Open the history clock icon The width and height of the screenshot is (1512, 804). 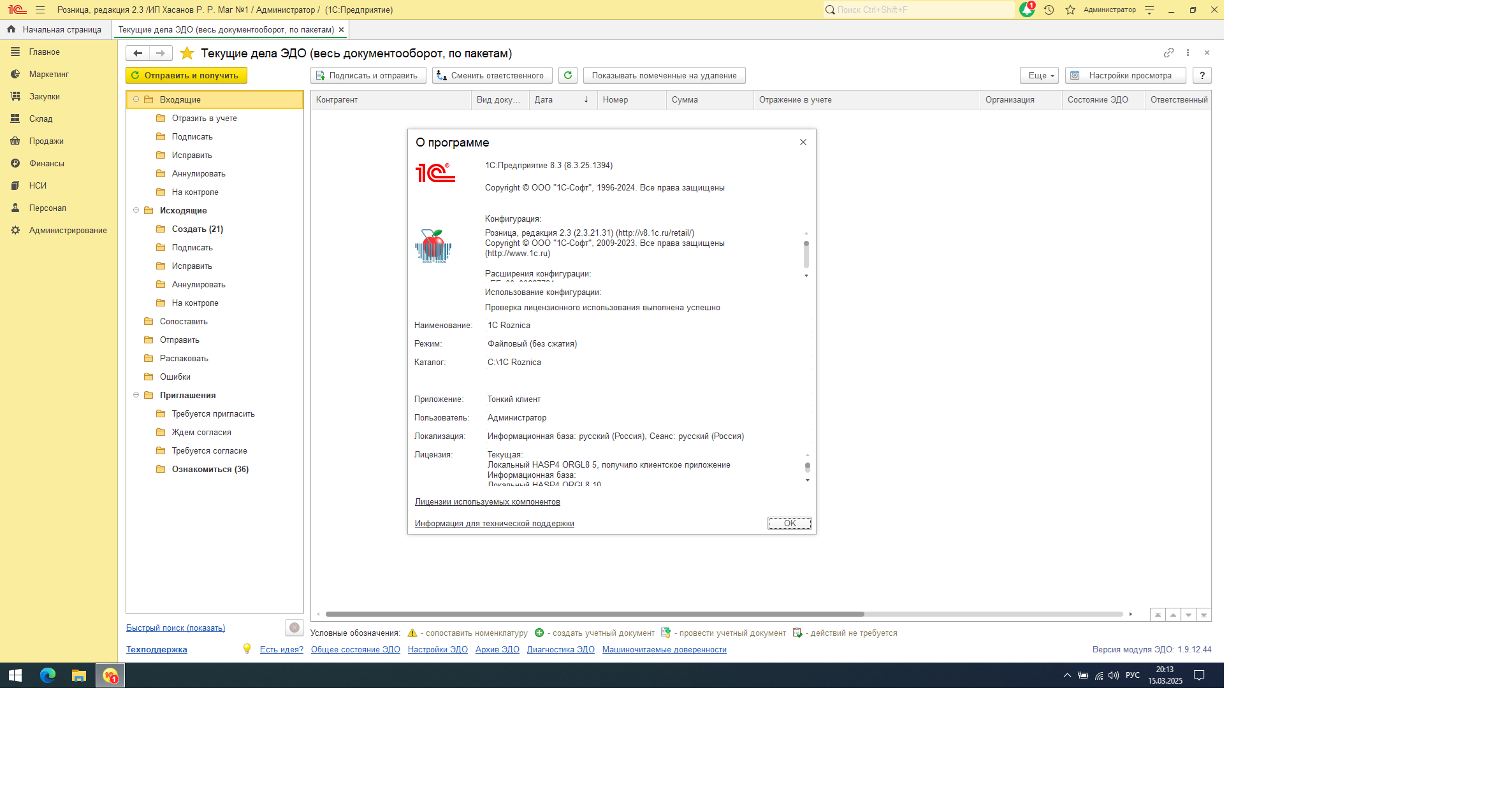tap(1049, 10)
